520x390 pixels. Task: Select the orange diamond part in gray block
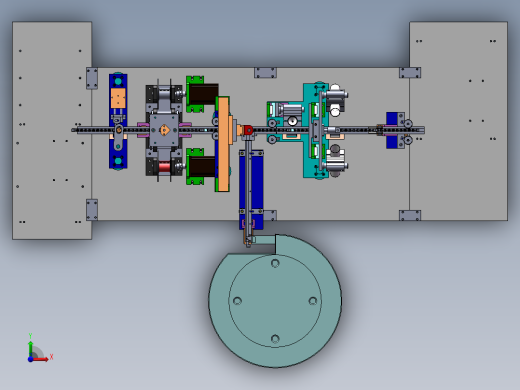click(x=165, y=130)
